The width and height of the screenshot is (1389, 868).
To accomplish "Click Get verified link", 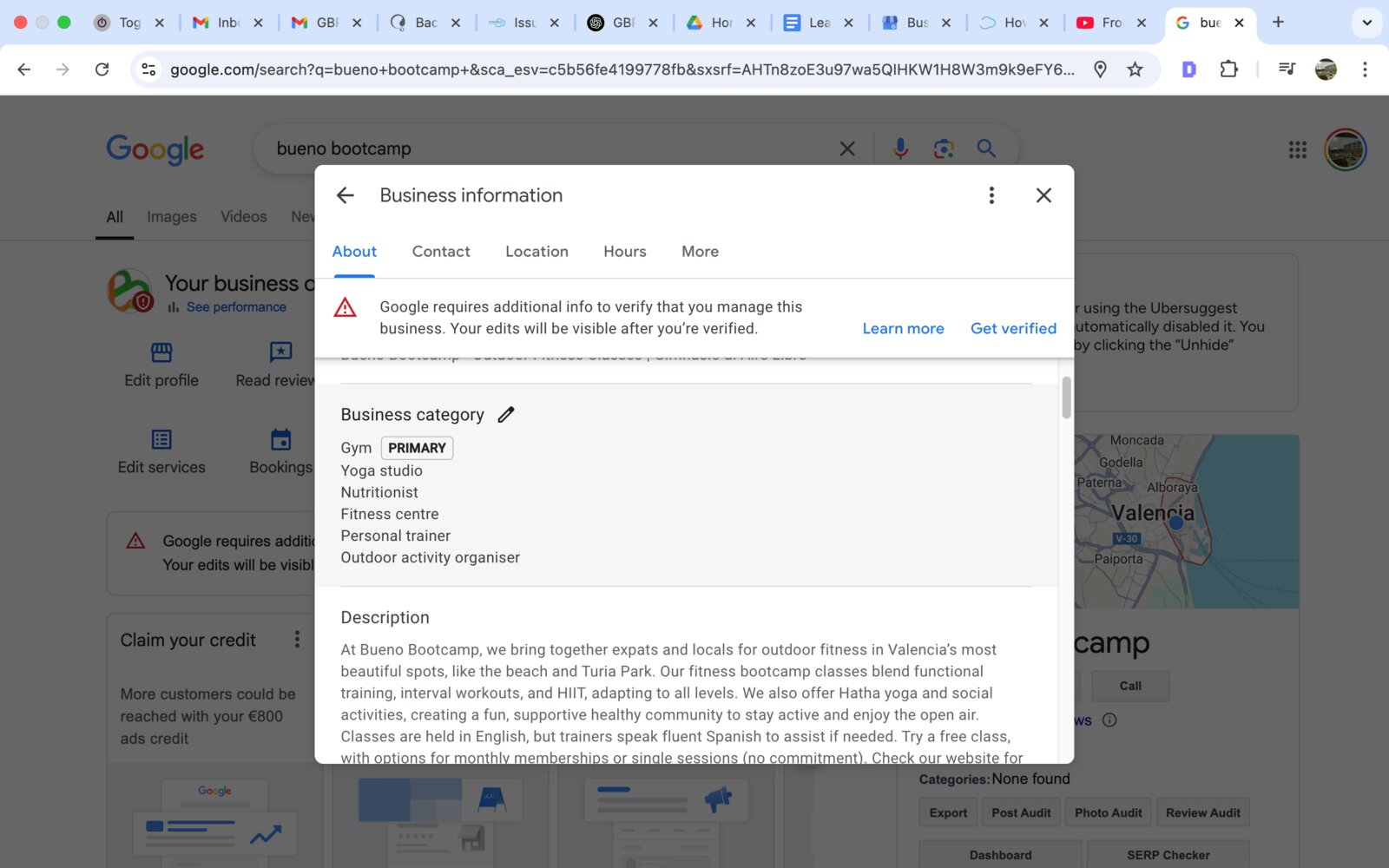I will tap(1013, 328).
